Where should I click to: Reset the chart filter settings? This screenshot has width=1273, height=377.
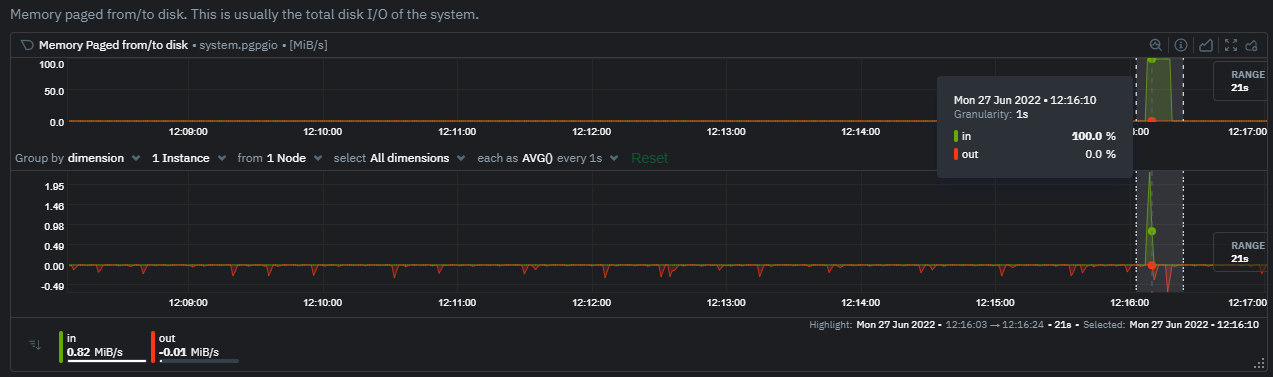[649, 158]
